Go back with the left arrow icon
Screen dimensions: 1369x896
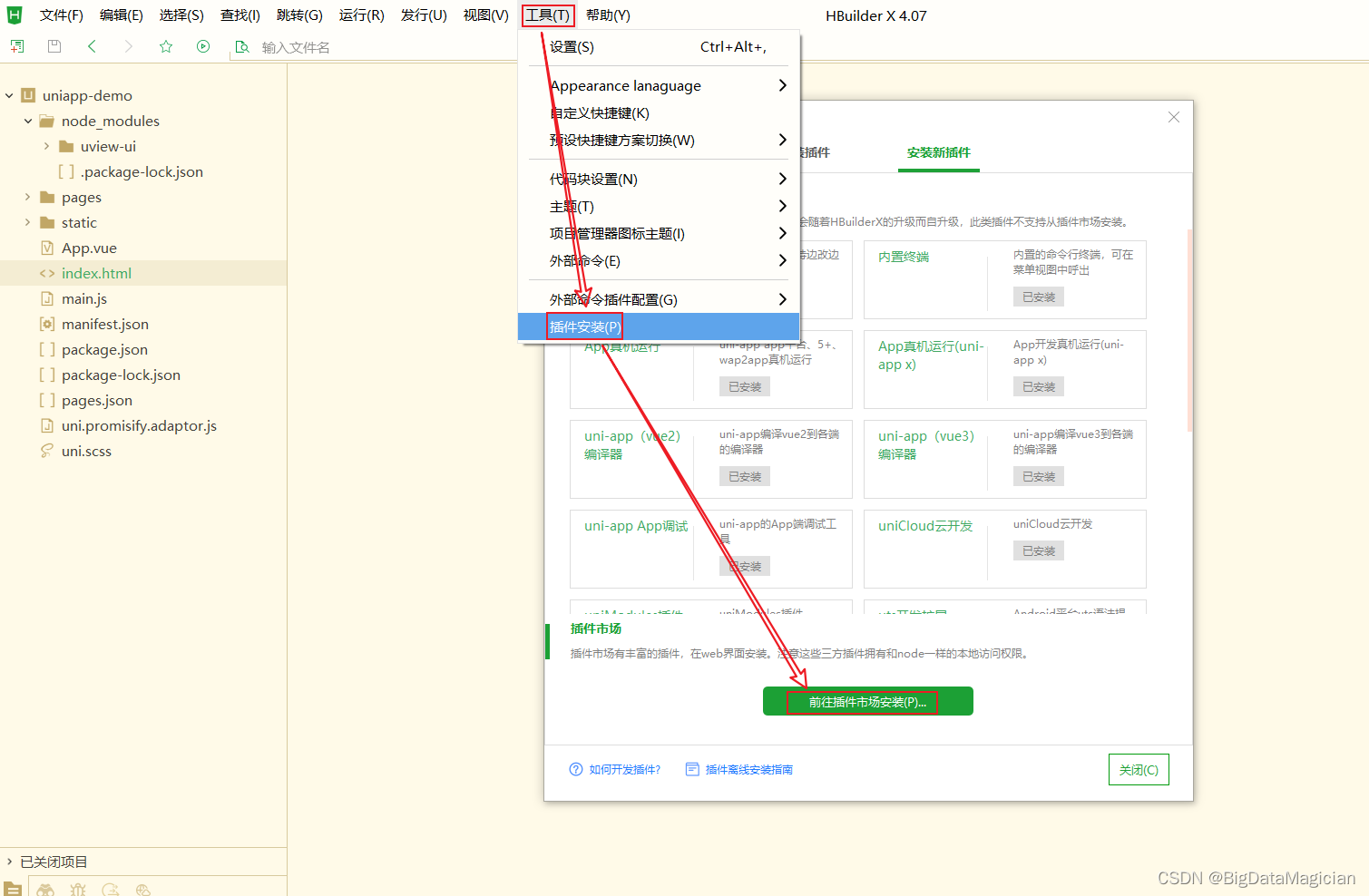point(92,46)
